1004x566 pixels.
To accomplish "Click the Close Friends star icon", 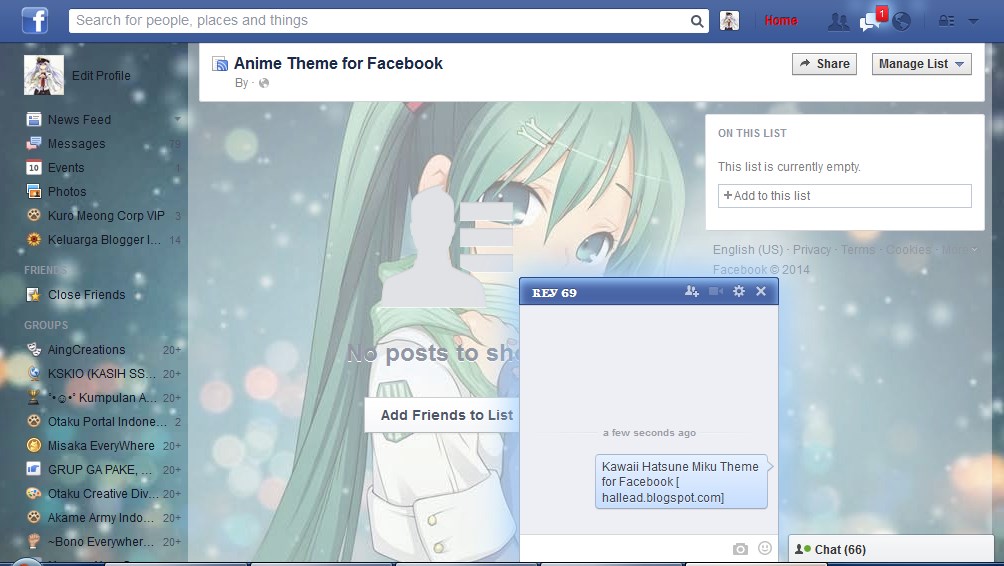I will (x=33, y=295).
